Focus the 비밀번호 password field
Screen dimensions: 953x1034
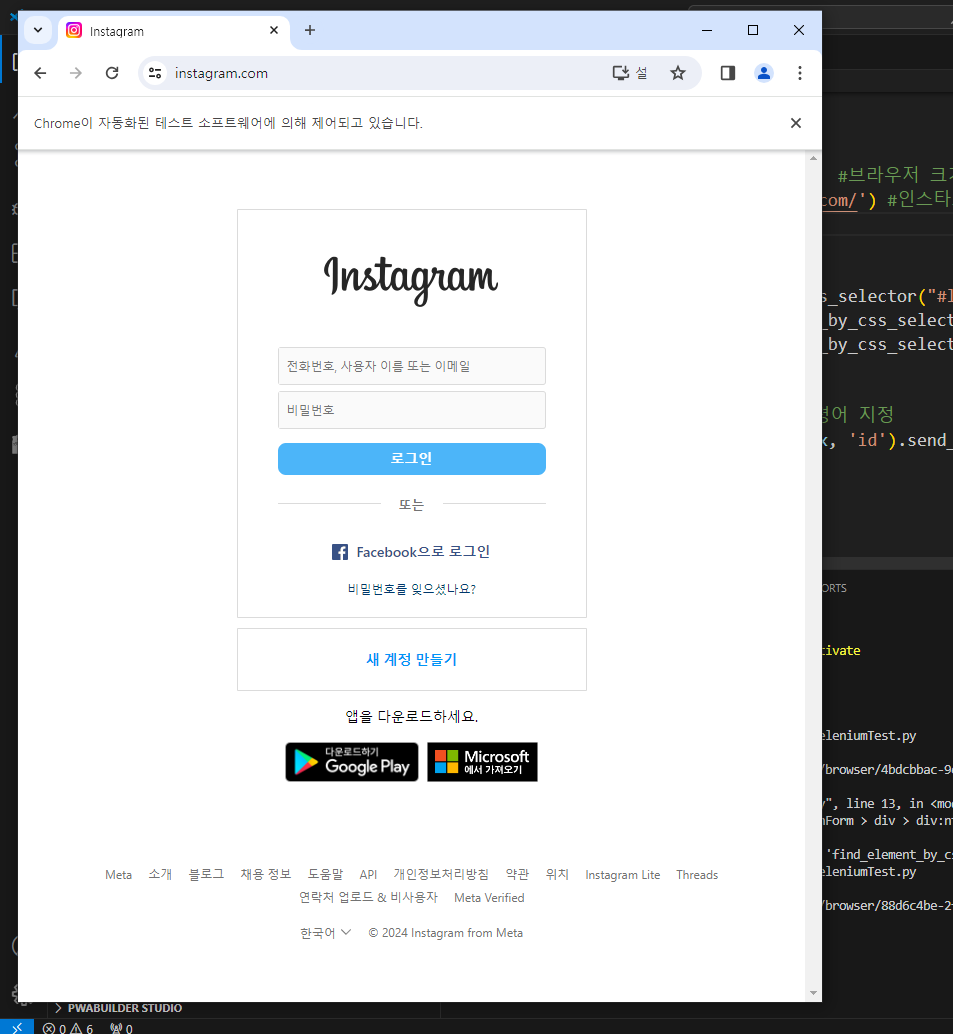point(412,410)
